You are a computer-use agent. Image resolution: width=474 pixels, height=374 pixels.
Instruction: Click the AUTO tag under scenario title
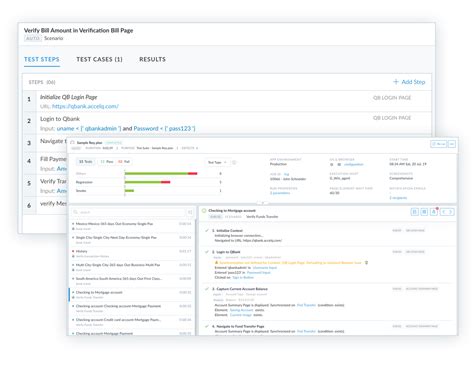click(33, 38)
